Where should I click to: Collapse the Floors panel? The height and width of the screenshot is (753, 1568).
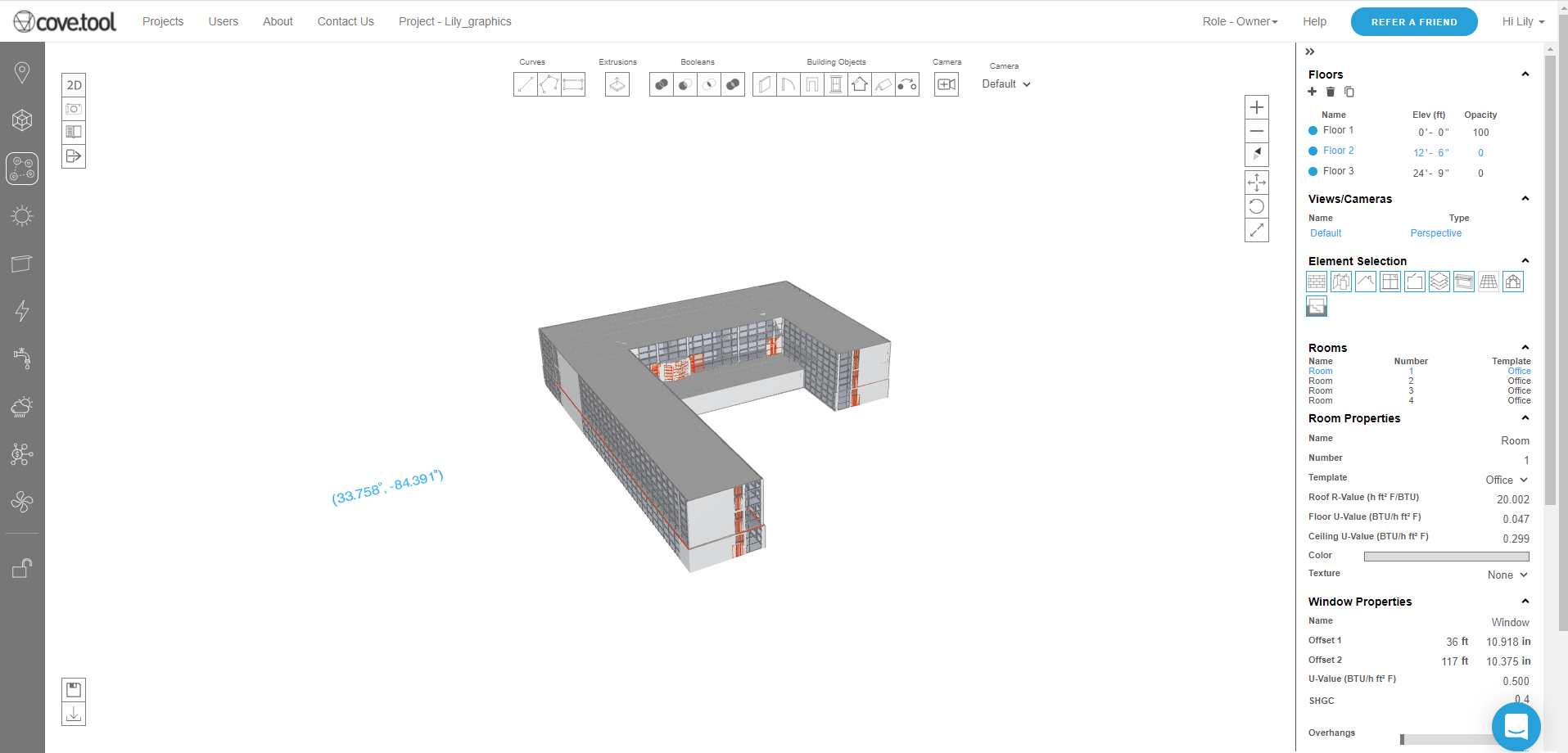pyautogui.click(x=1525, y=74)
